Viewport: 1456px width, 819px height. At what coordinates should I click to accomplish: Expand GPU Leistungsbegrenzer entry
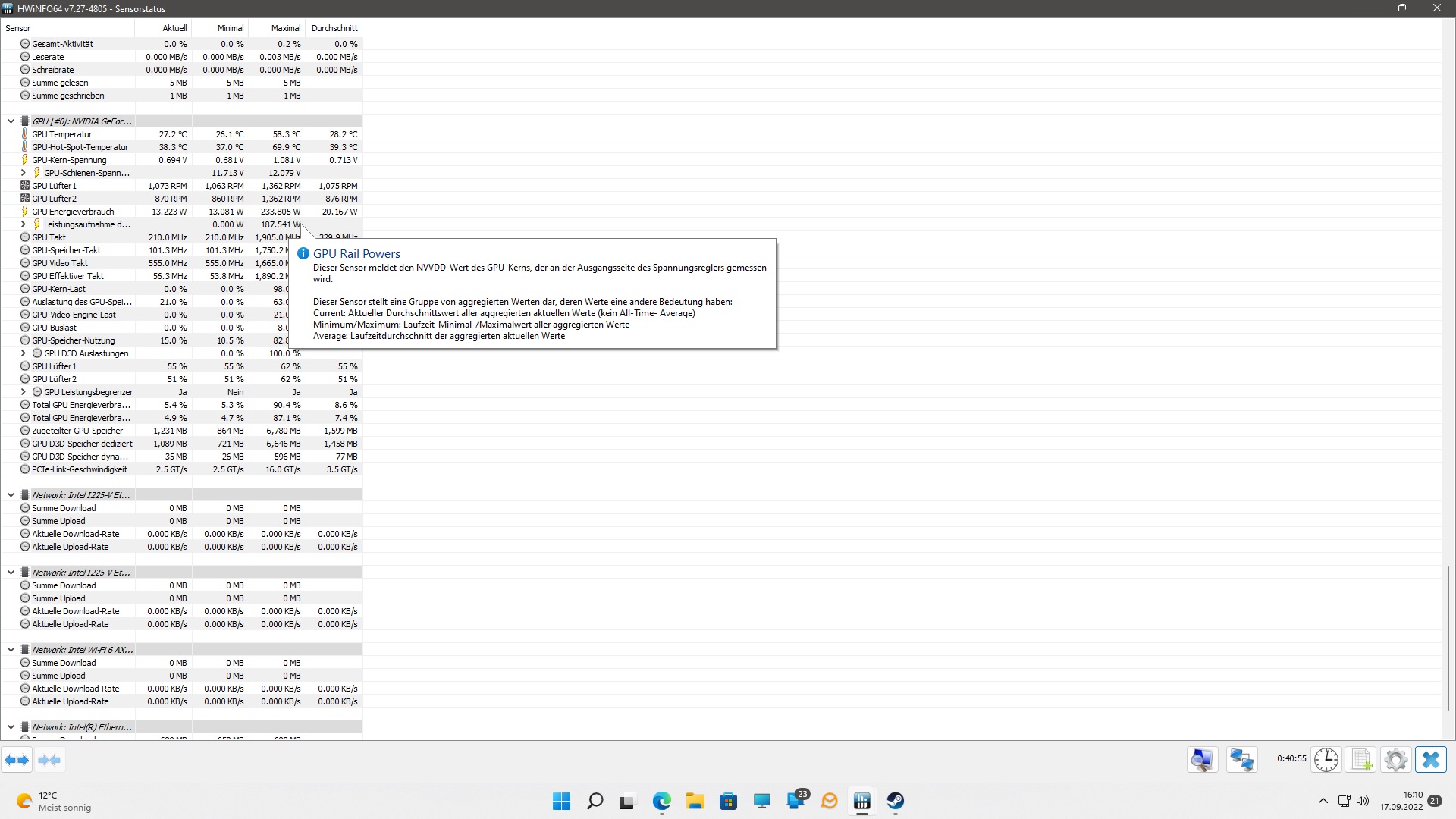pyautogui.click(x=23, y=392)
